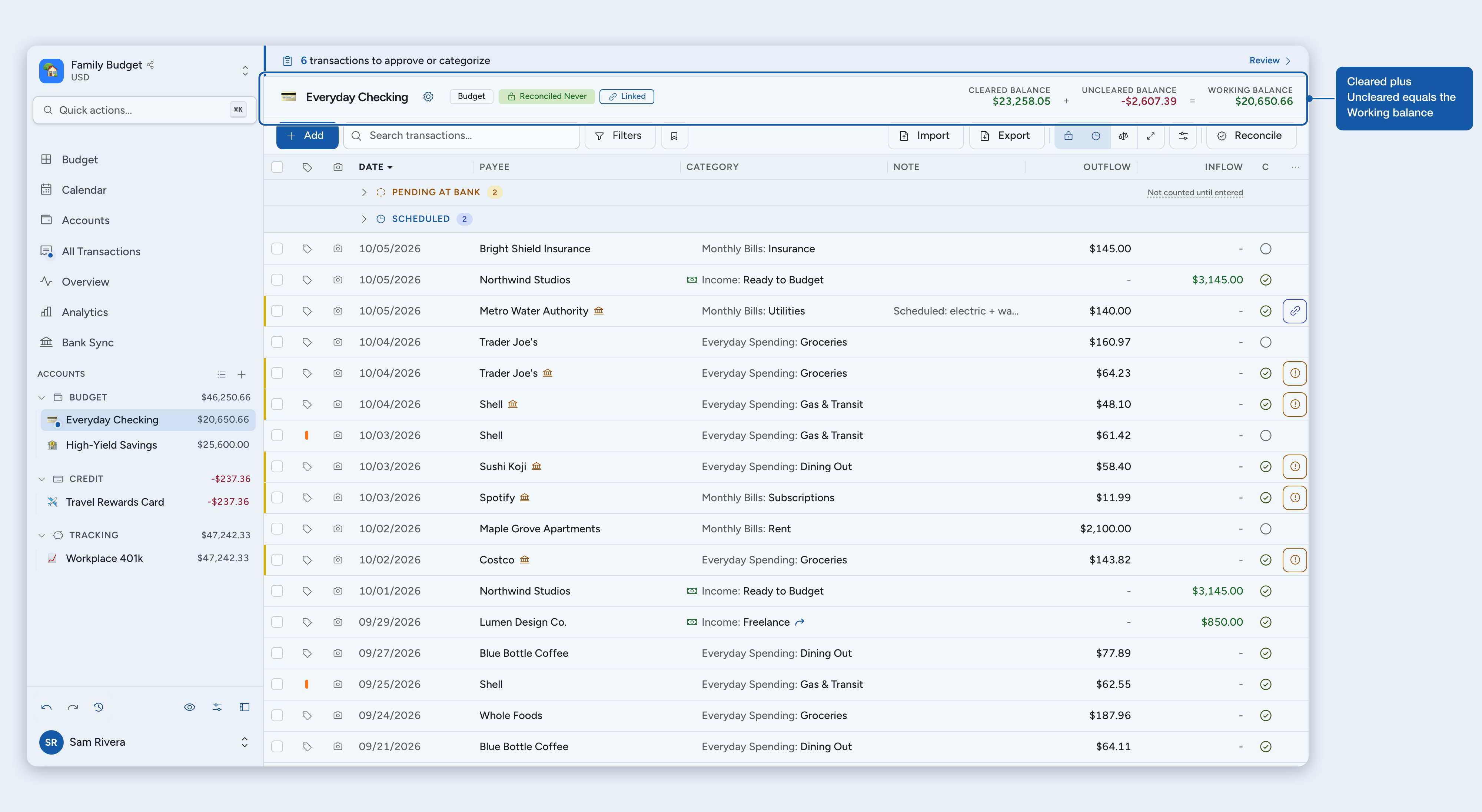Click the Quick actions search field
This screenshot has width=1482, height=812.
144,110
